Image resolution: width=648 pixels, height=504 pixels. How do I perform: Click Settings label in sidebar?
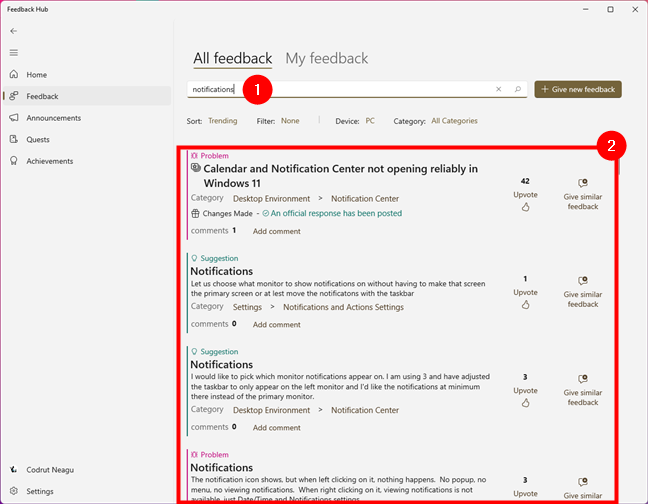click(x=40, y=491)
